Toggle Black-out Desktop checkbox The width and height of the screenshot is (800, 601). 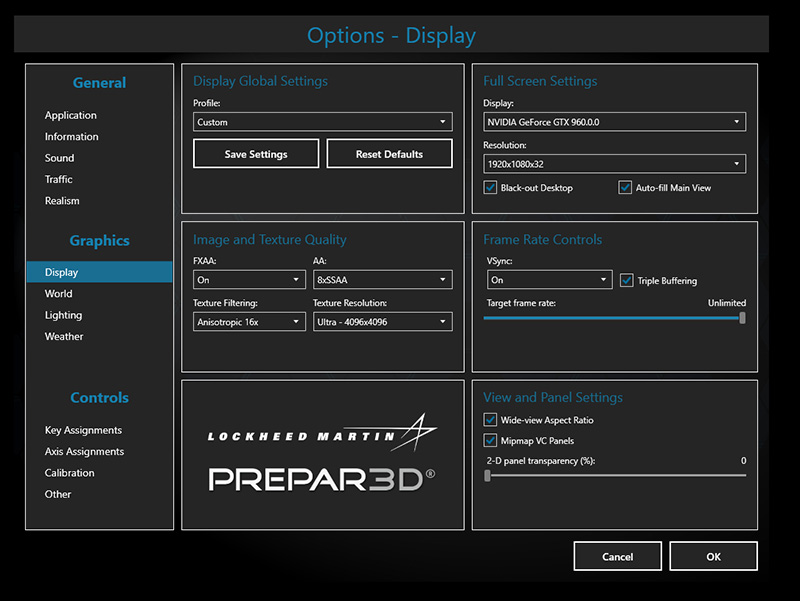click(x=490, y=188)
